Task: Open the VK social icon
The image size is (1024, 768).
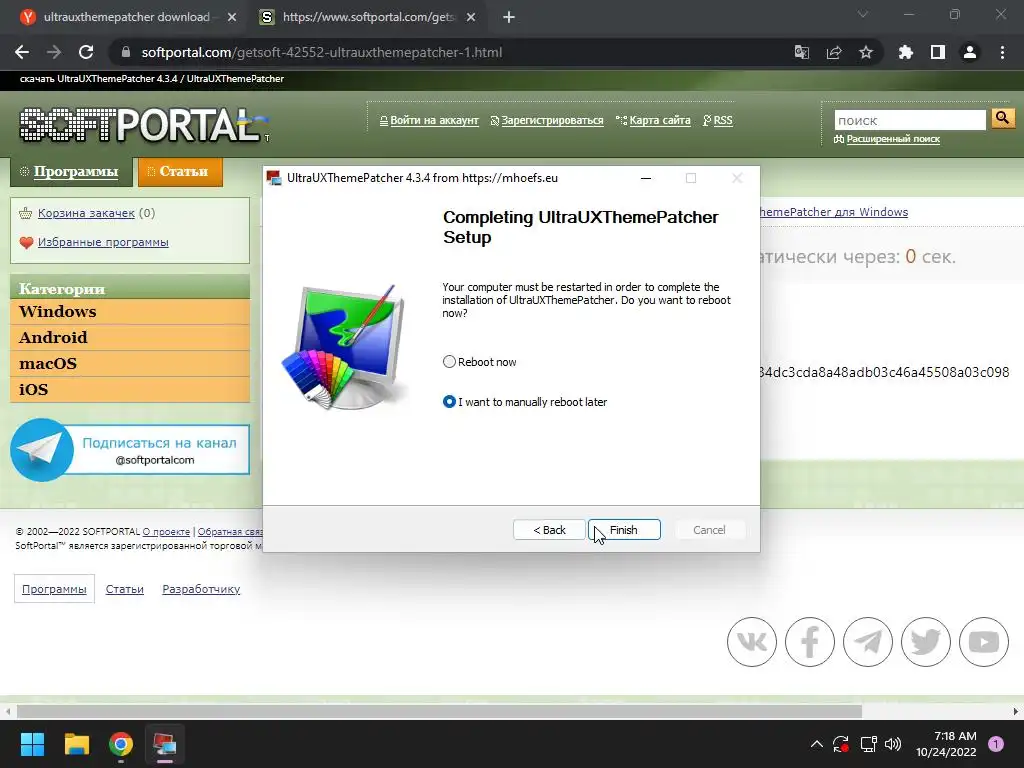Action: pyautogui.click(x=752, y=642)
